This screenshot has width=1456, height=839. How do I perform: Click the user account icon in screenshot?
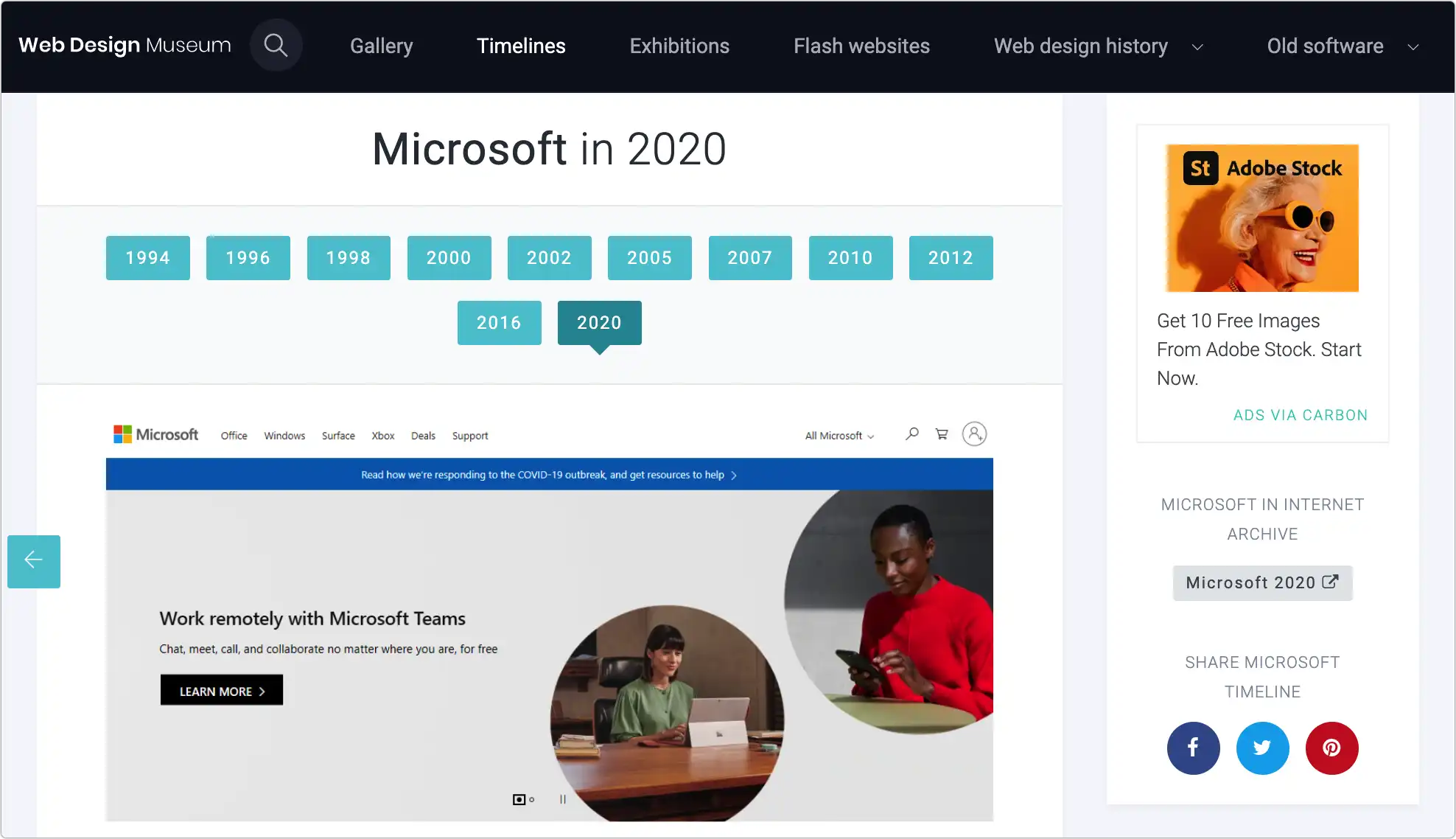[974, 434]
